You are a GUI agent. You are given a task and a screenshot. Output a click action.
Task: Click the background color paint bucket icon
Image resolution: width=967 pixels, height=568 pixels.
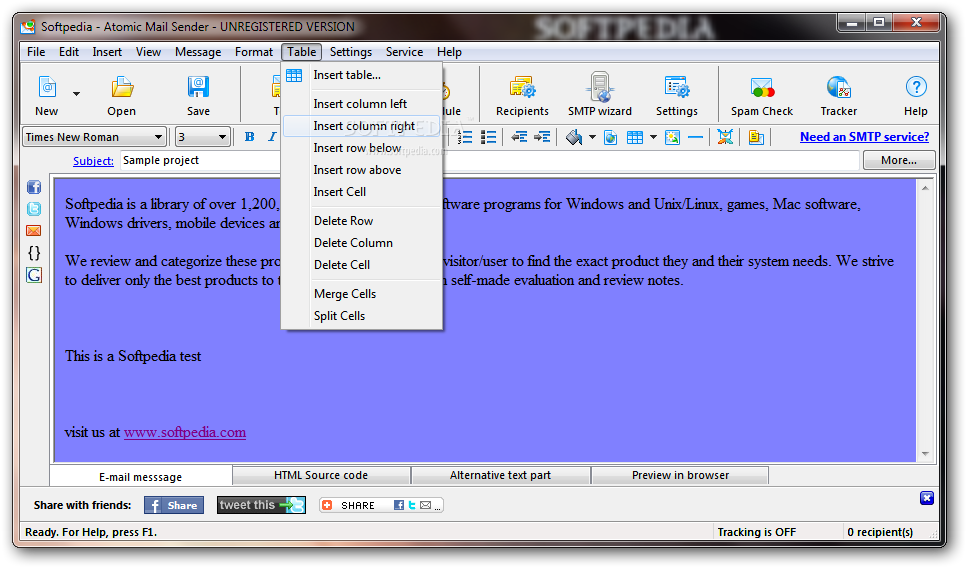(574, 137)
